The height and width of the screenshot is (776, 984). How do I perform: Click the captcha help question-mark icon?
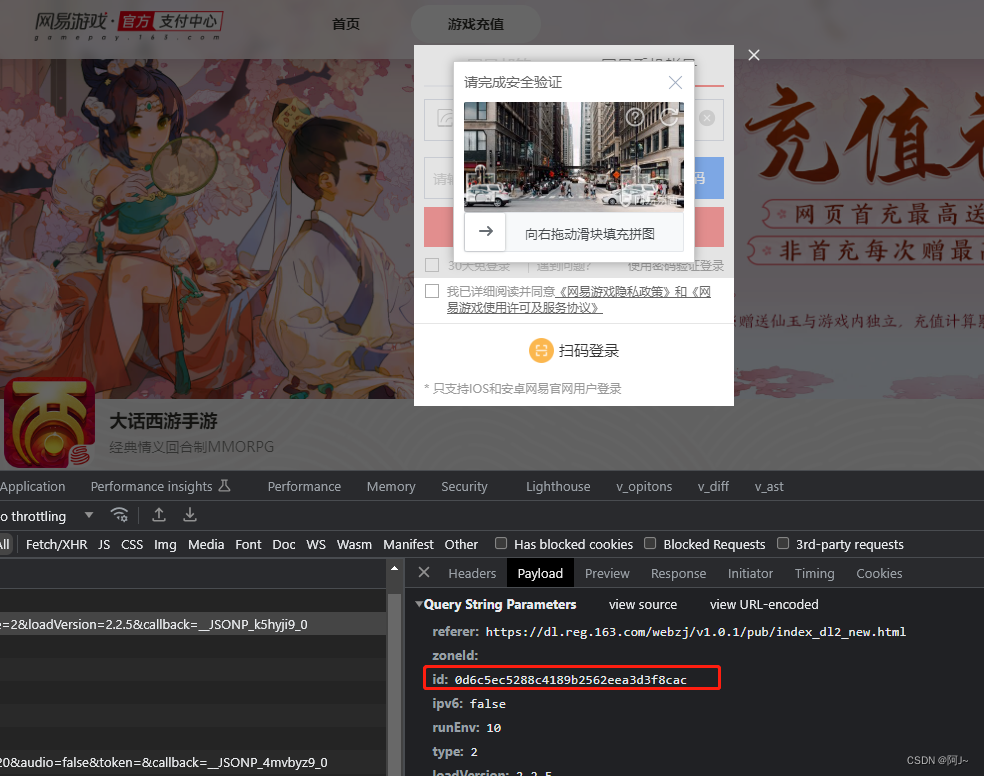pos(635,117)
